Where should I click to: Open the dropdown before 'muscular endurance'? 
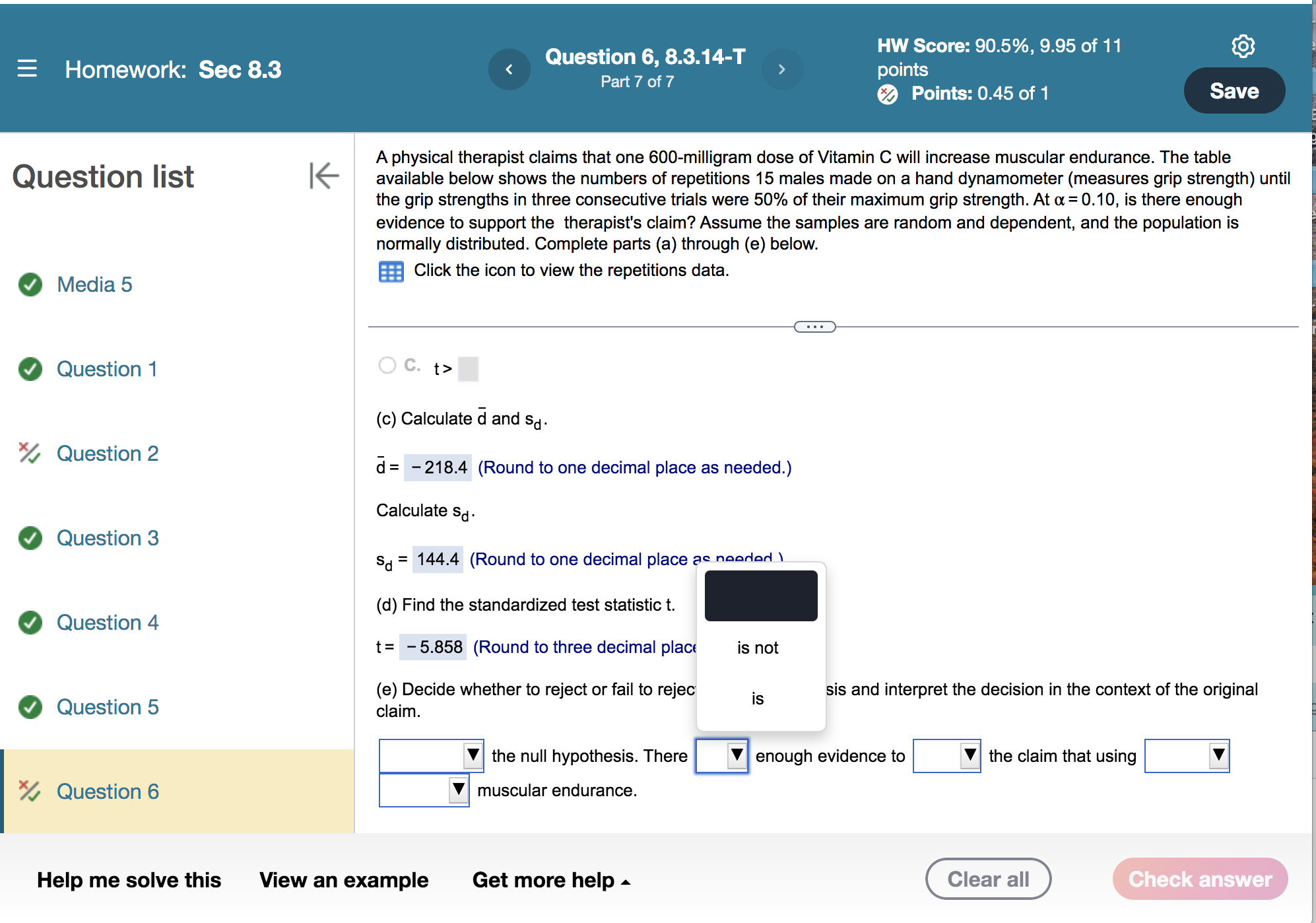coord(424,790)
